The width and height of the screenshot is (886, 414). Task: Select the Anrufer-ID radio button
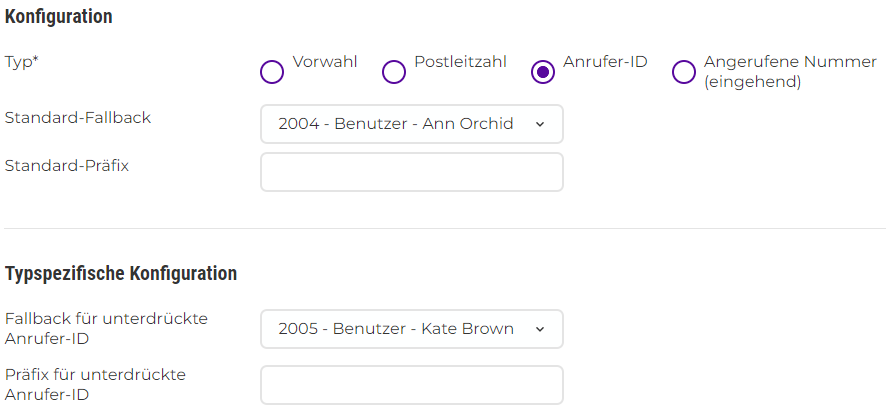click(x=543, y=72)
